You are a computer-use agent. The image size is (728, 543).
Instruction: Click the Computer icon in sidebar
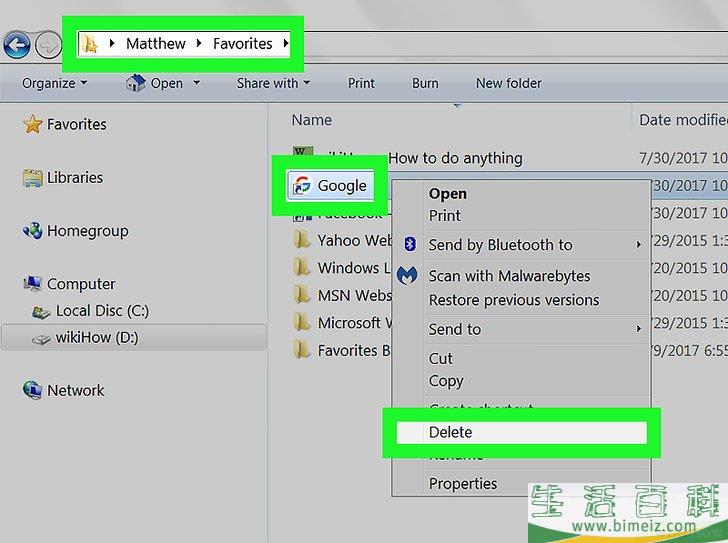point(32,283)
